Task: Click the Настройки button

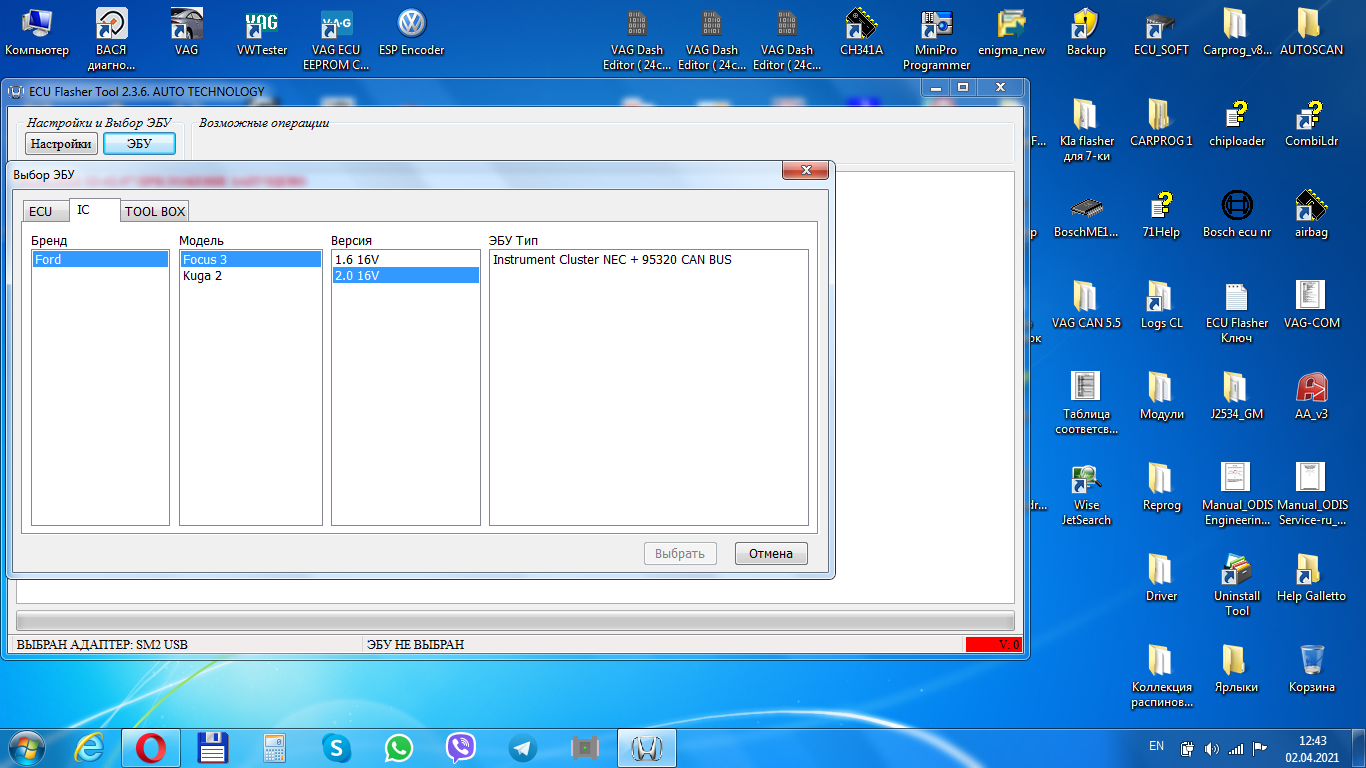Action: point(61,144)
